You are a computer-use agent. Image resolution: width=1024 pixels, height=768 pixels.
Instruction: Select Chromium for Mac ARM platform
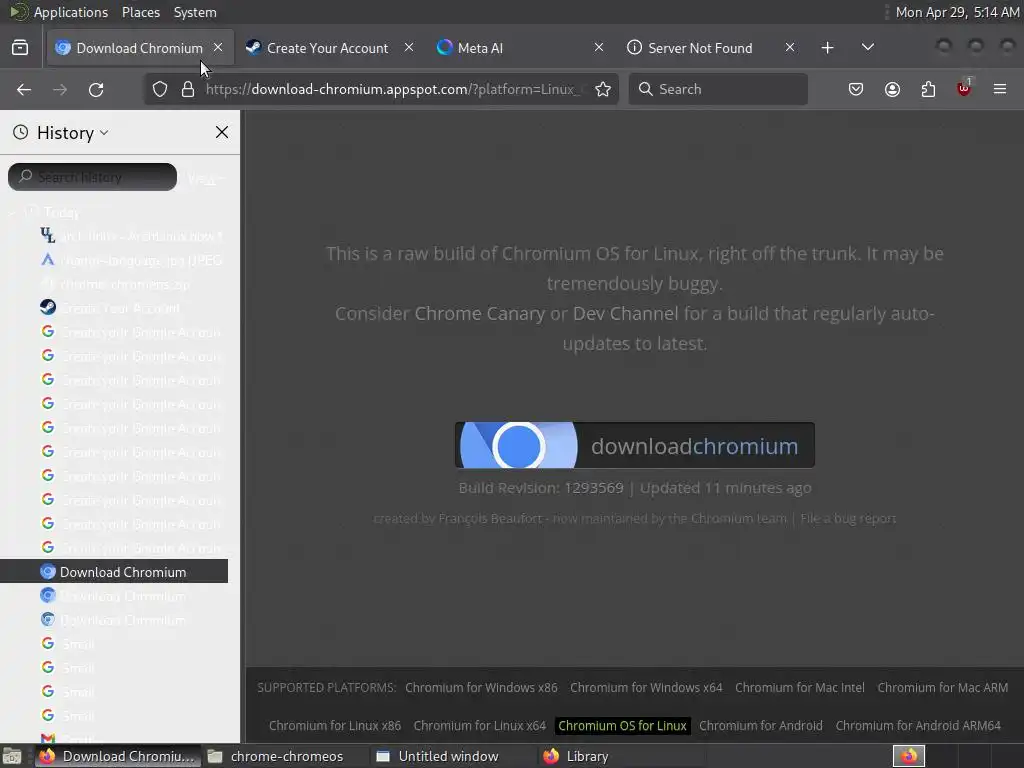[943, 688]
